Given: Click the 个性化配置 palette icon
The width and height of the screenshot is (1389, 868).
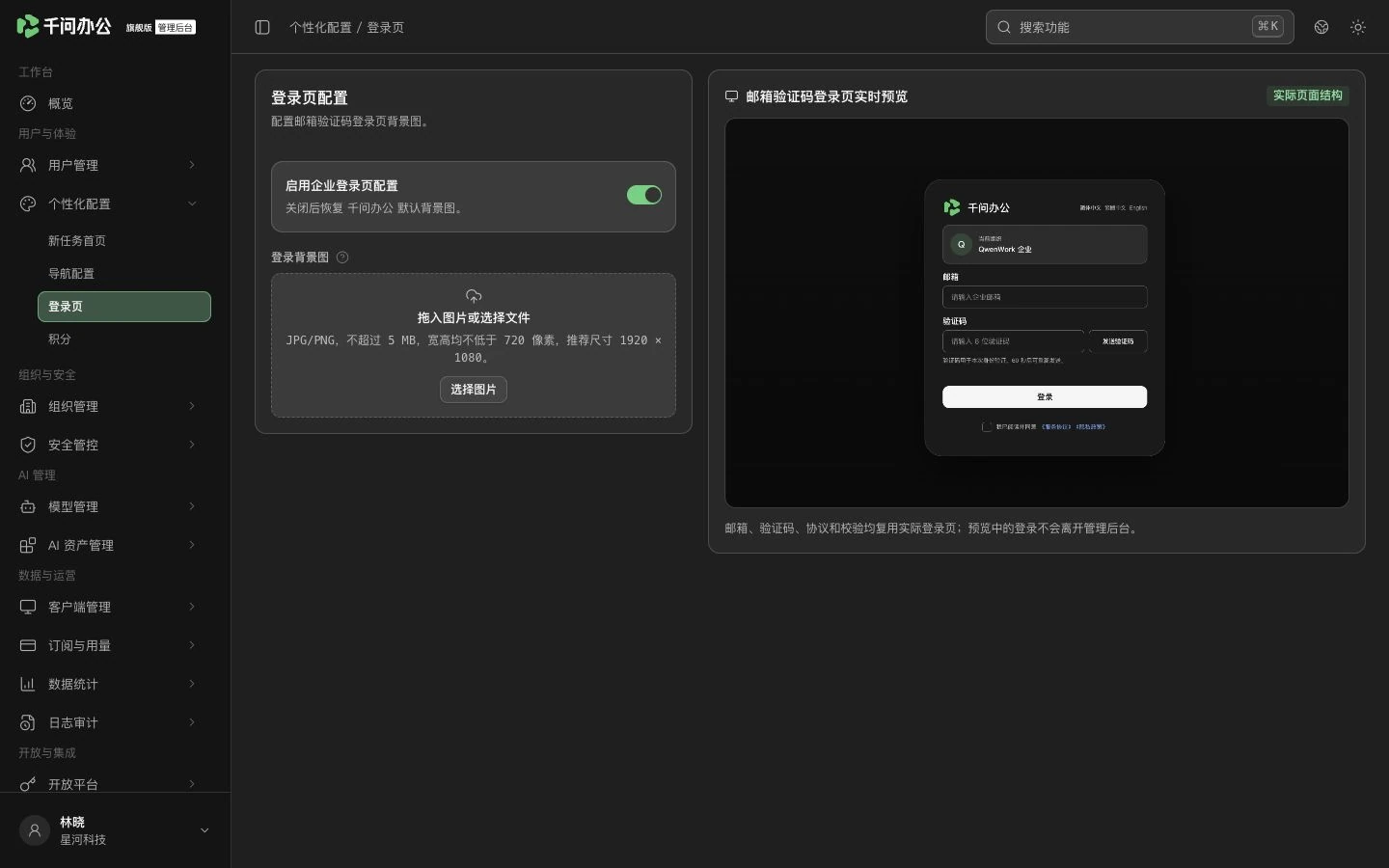Looking at the screenshot, I should (x=28, y=203).
